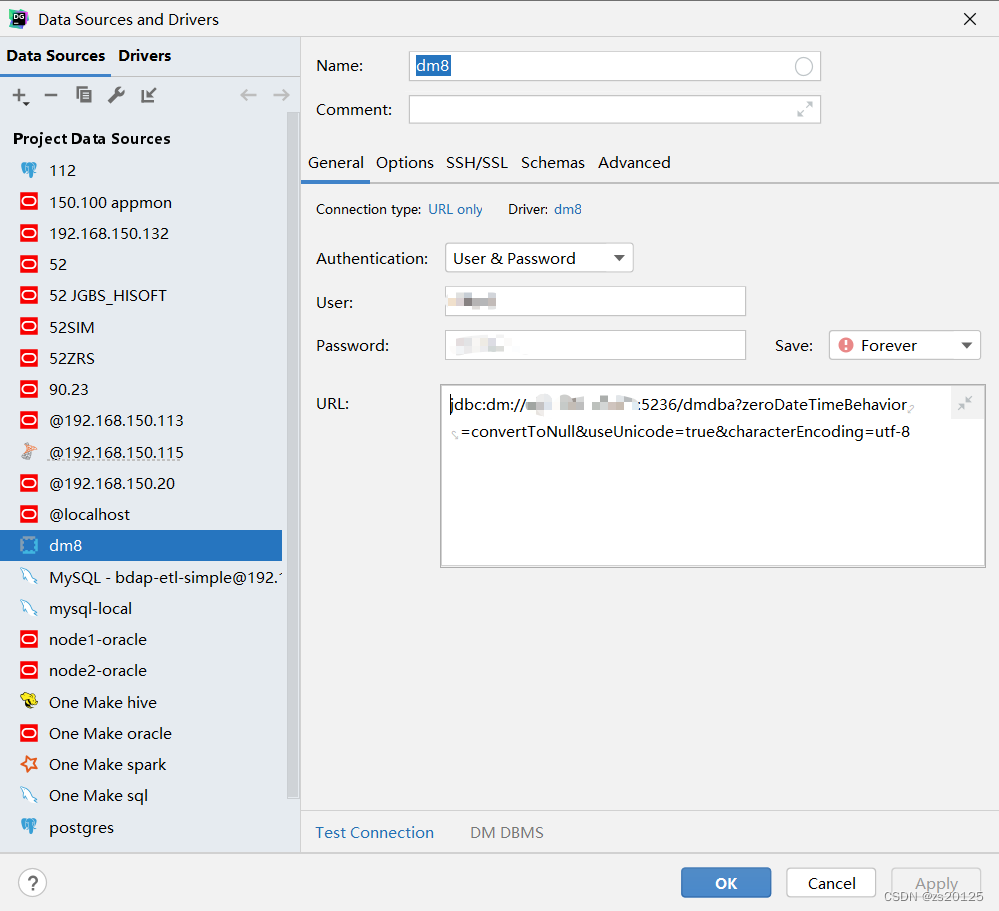Image resolution: width=999 pixels, height=911 pixels.
Task: Remove the selected dm8 data source
Action: click(x=50, y=95)
